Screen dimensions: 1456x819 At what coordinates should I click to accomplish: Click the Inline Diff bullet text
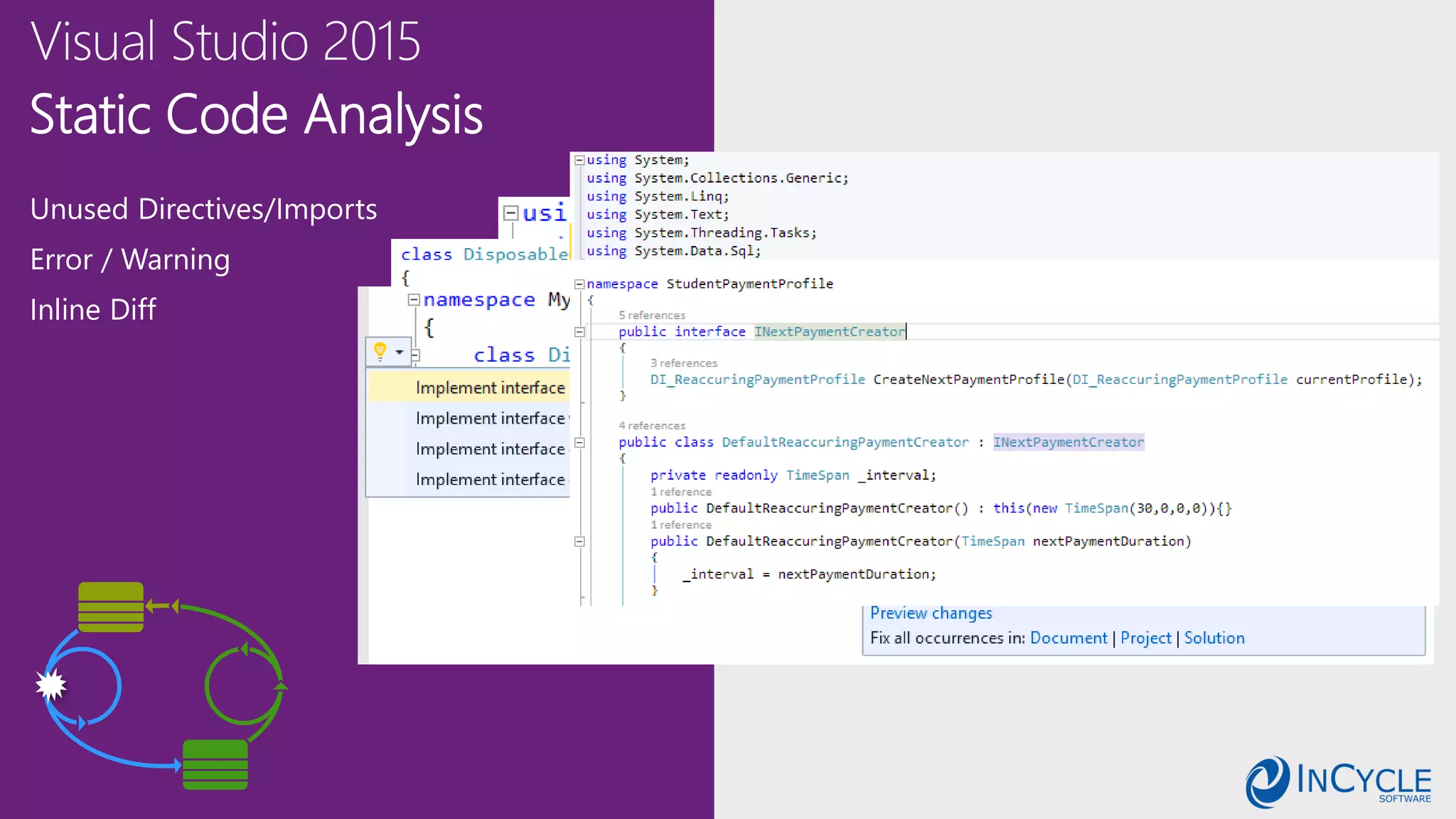[93, 310]
